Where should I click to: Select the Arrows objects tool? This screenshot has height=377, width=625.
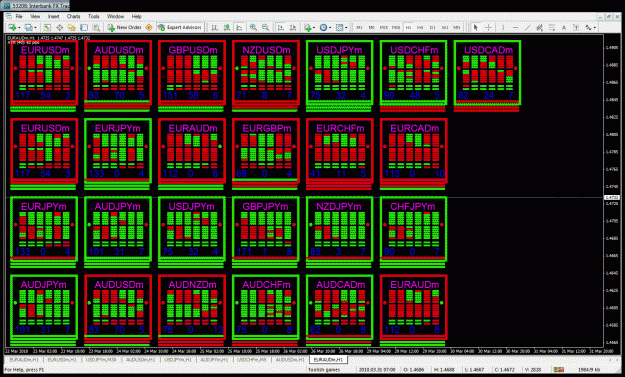588,27
